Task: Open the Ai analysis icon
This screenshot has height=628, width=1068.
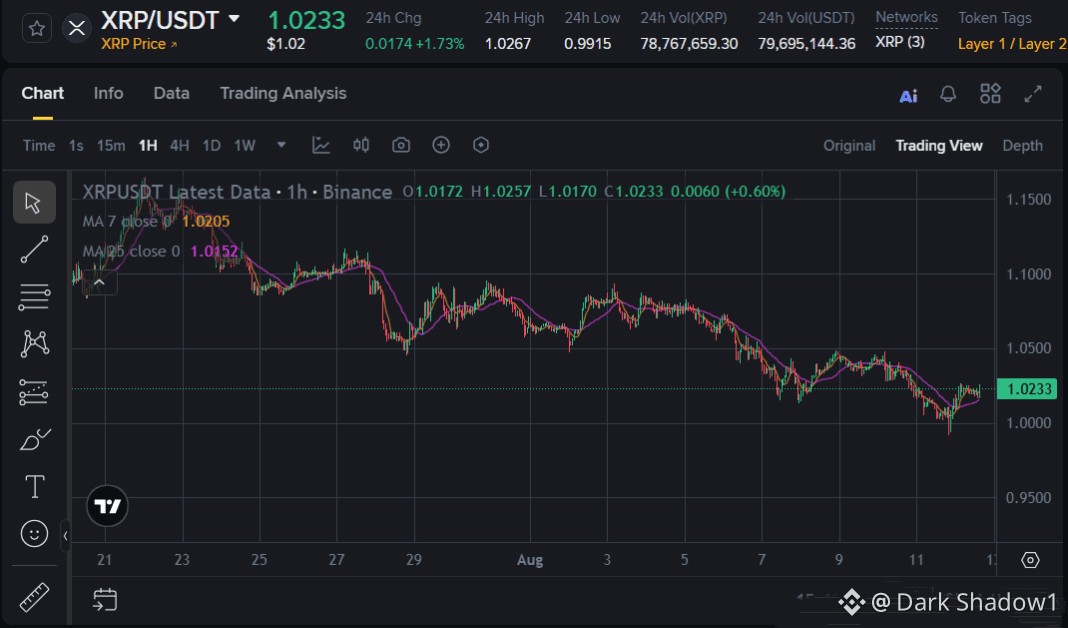Action: pyautogui.click(x=908, y=96)
